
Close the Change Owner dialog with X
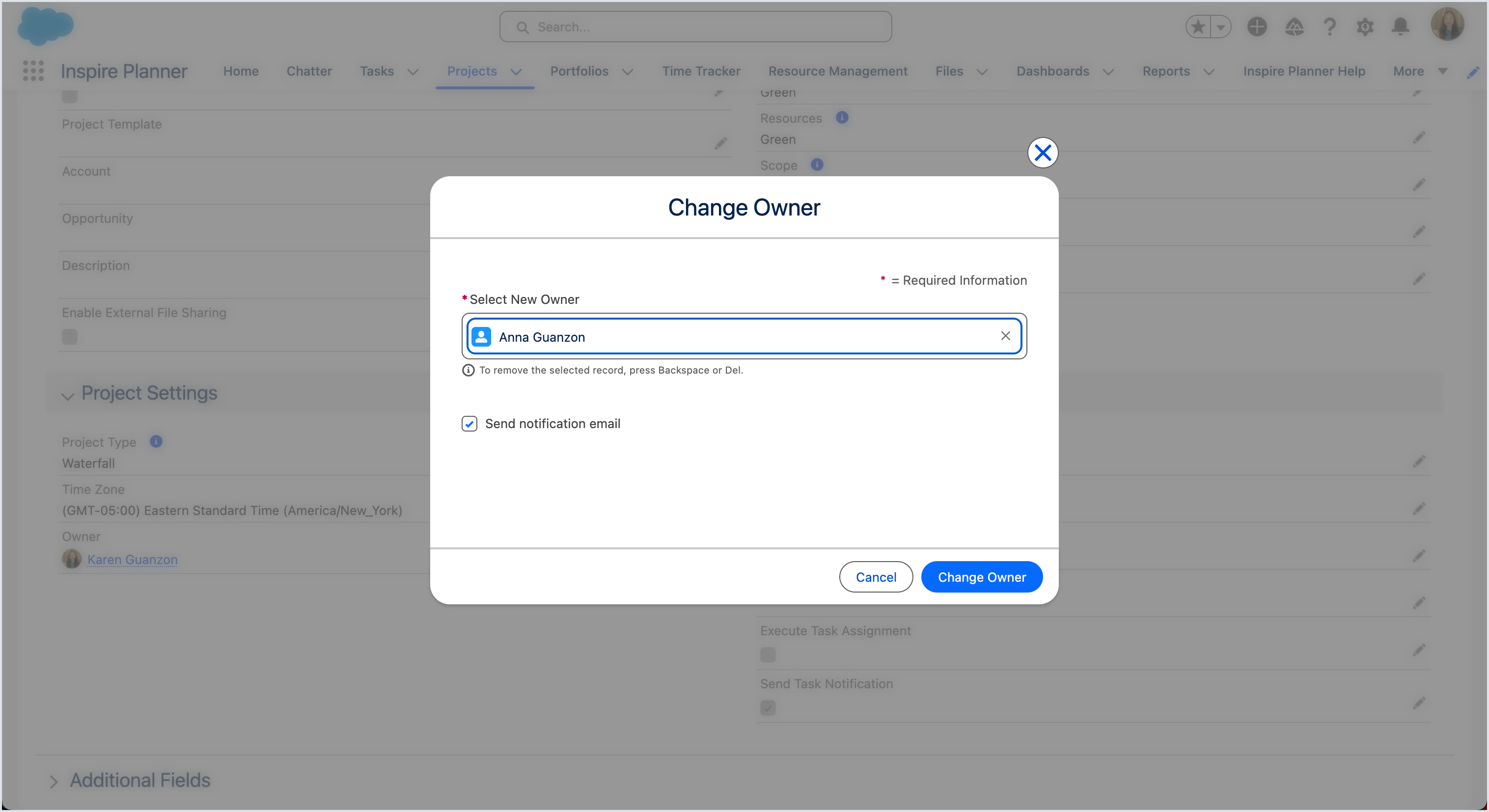pos(1043,153)
